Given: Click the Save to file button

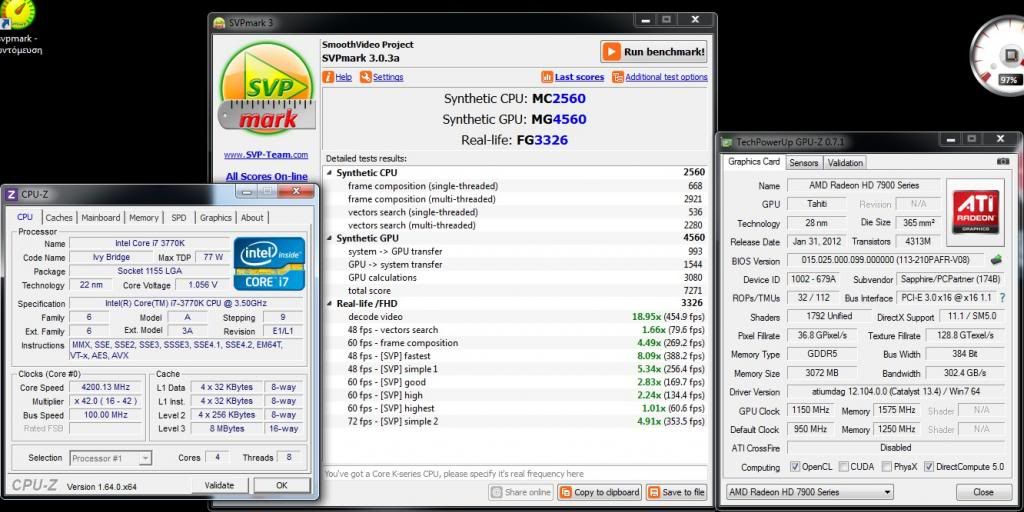Looking at the screenshot, I should point(677,492).
